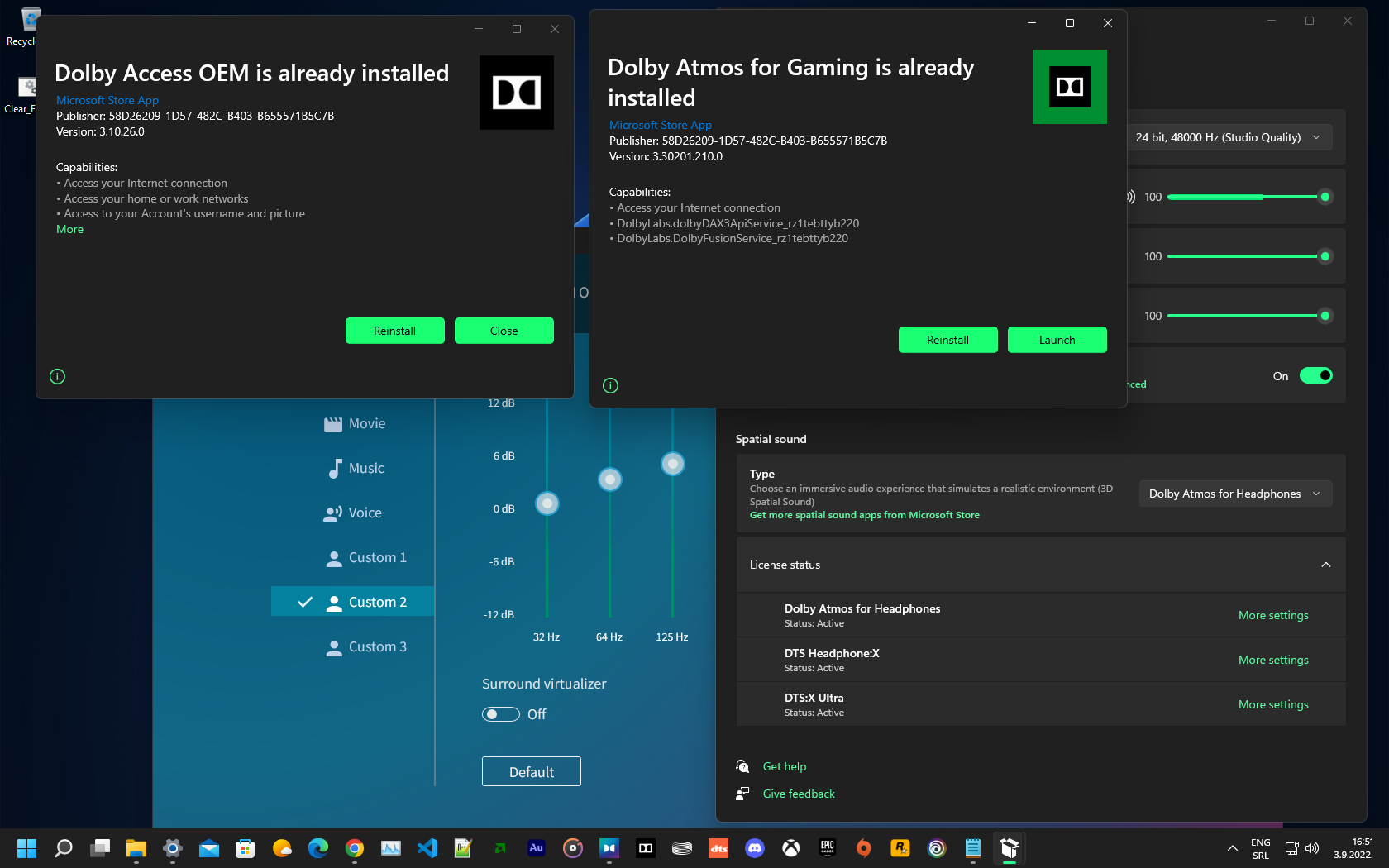
Task: Launch Google Chrome from the taskbar
Action: point(355,848)
